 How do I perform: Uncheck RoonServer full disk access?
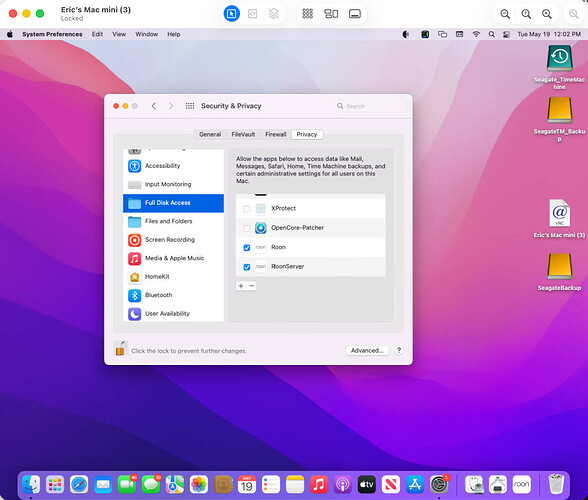[246, 267]
